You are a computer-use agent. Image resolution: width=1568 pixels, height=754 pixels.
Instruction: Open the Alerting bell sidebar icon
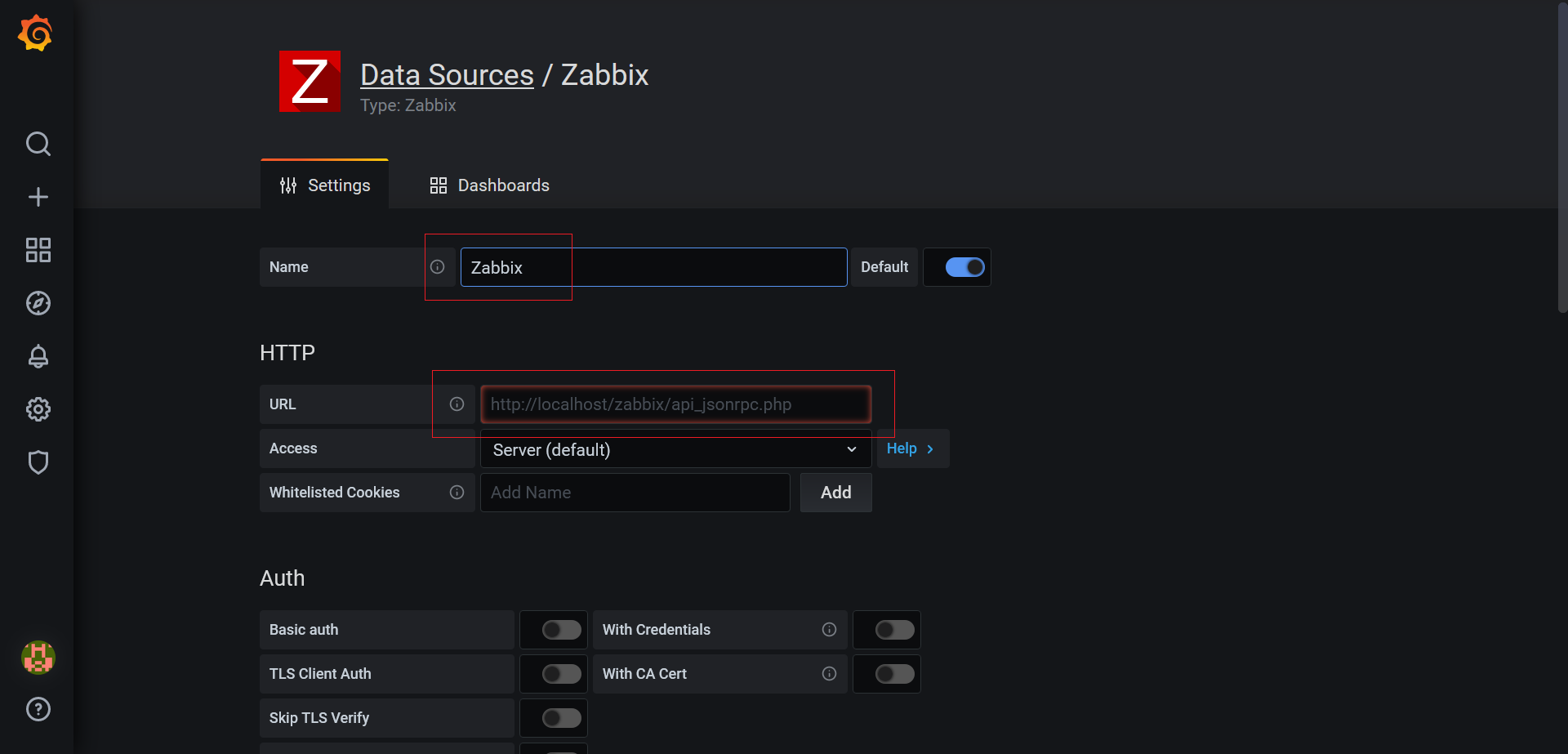coord(38,356)
